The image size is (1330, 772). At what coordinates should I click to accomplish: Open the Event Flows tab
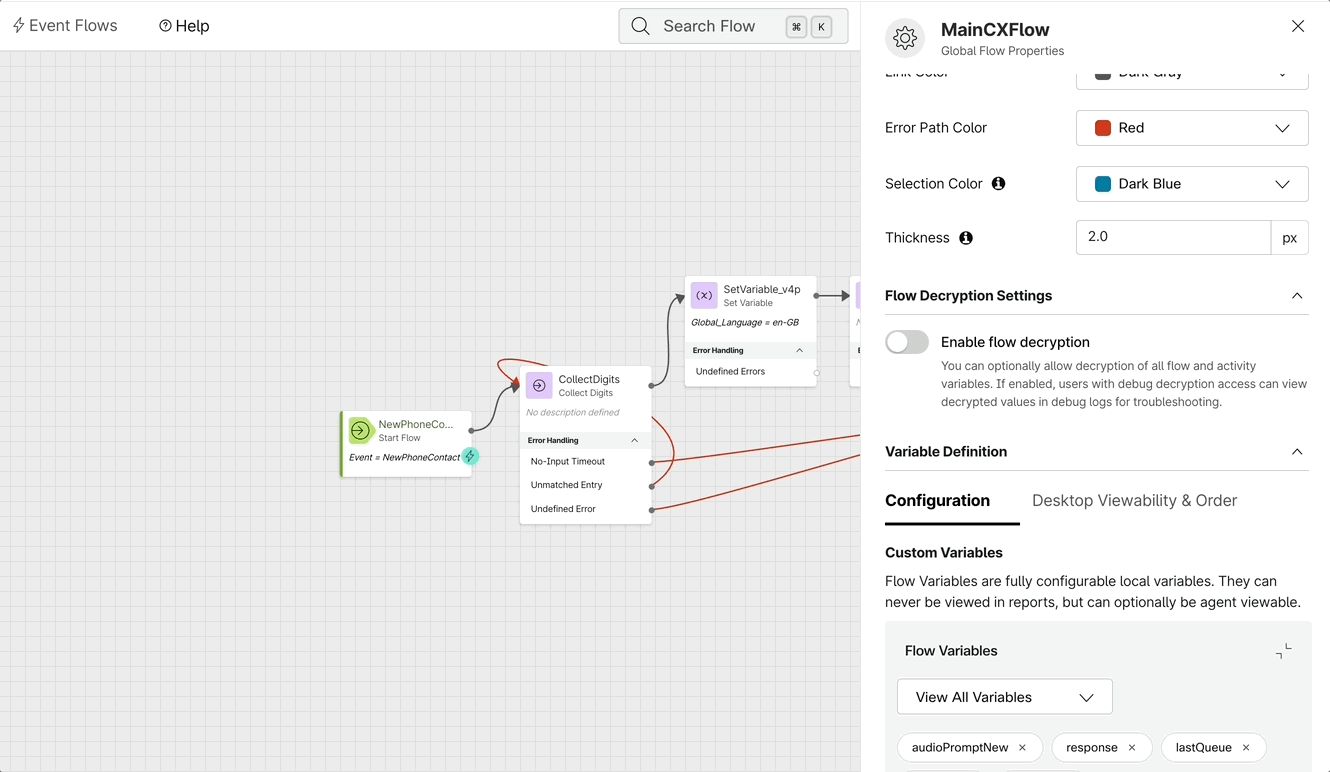point(65,26)
